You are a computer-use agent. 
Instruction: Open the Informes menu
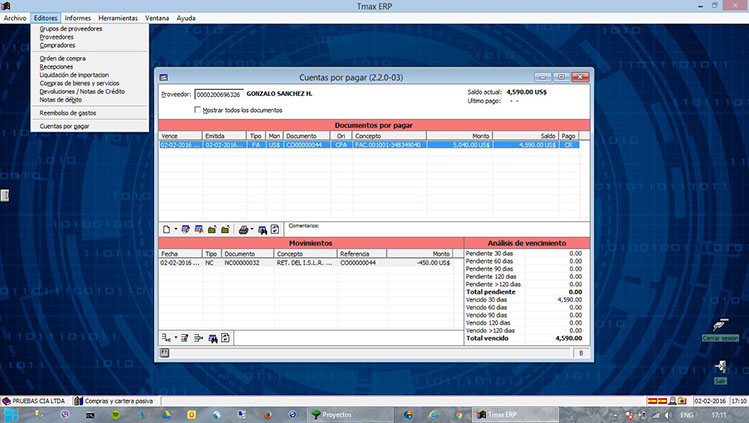tap(77, 18)
